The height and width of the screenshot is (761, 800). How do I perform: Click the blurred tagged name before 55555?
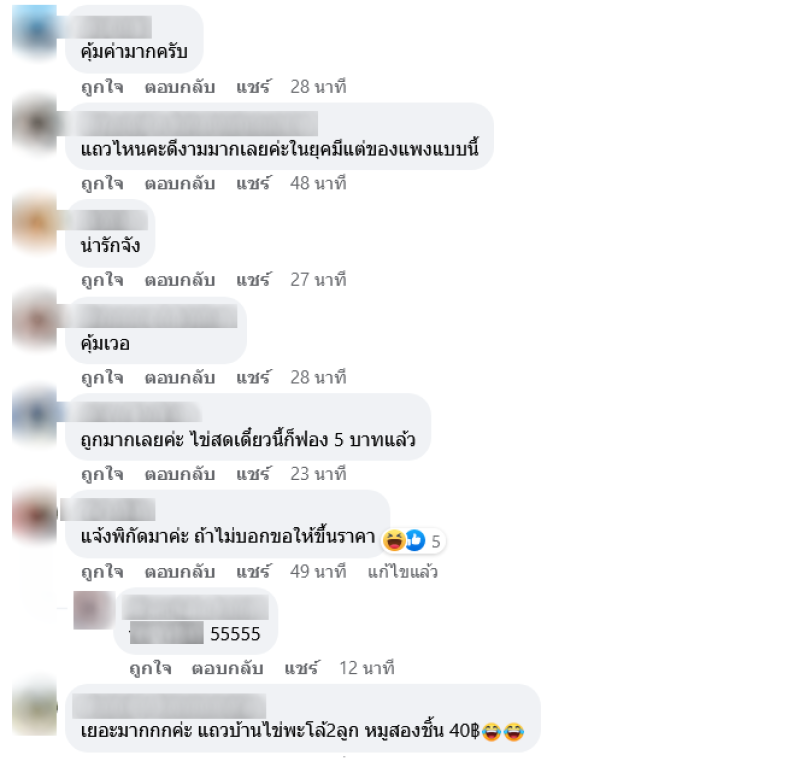166,633
